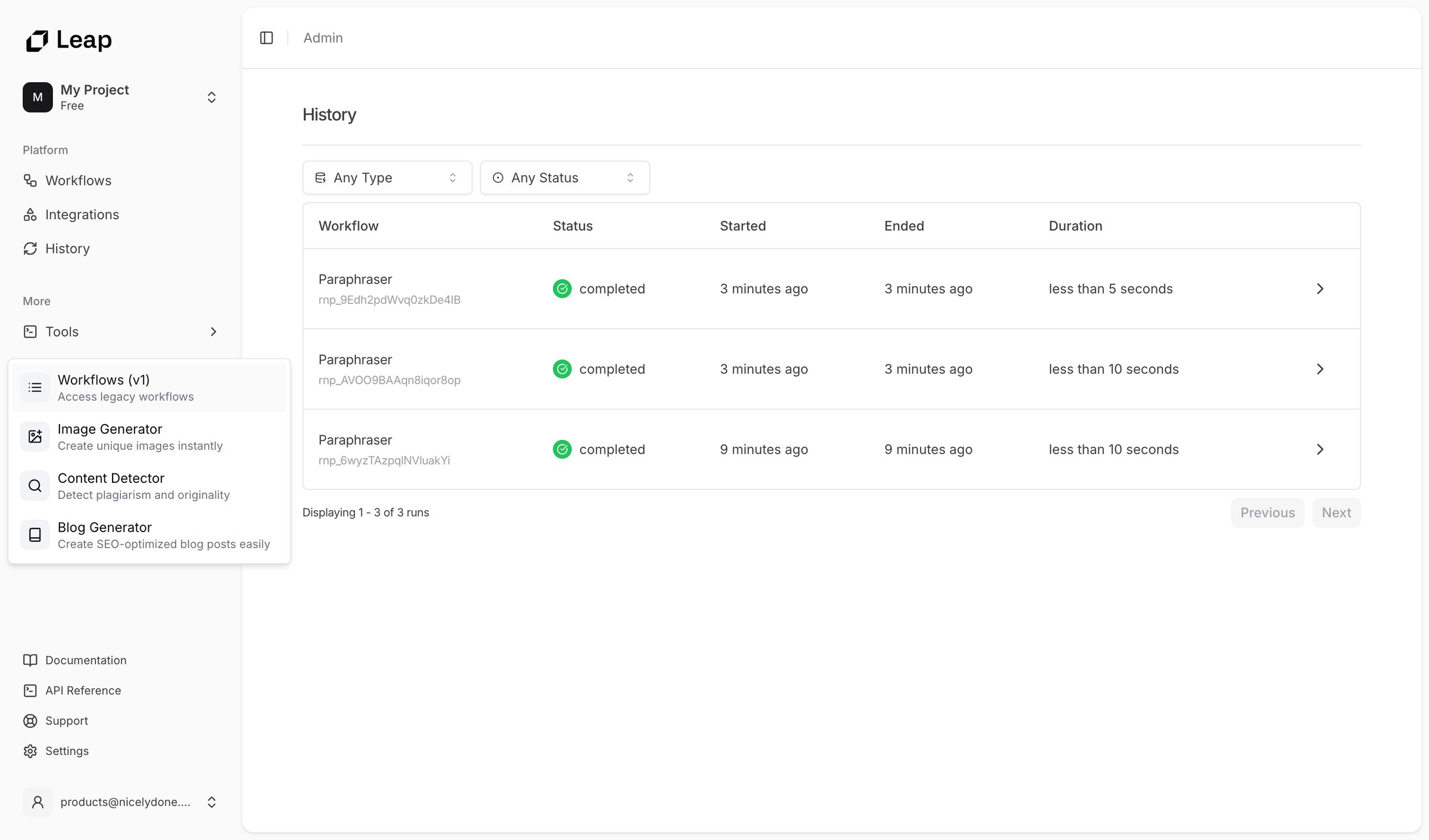Toggle the sidebar panel icon
The width and height of the screenshot is (1429, 840).
(x=267, y=38)
